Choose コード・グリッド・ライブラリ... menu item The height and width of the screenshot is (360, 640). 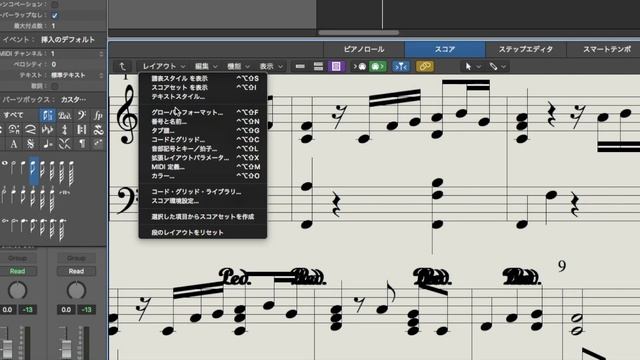[x=203, y=192]
